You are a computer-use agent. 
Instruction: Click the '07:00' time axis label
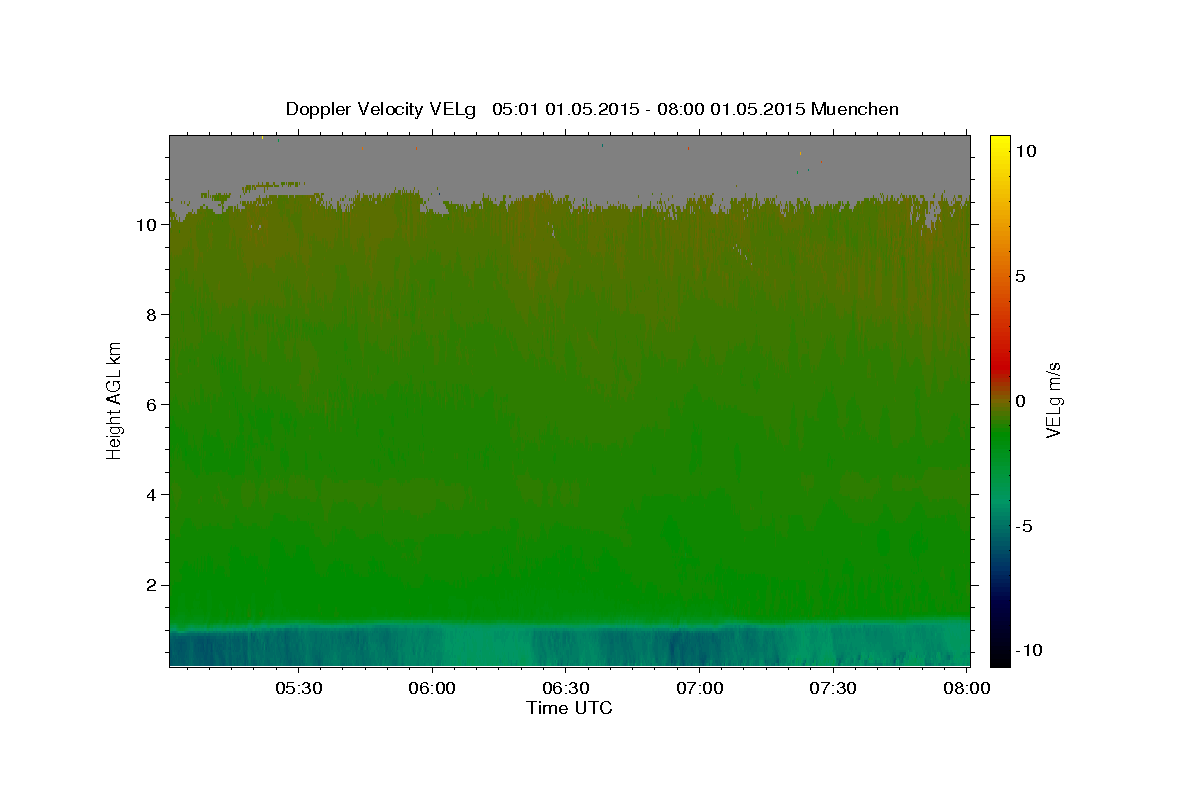[x=700, y=688]
